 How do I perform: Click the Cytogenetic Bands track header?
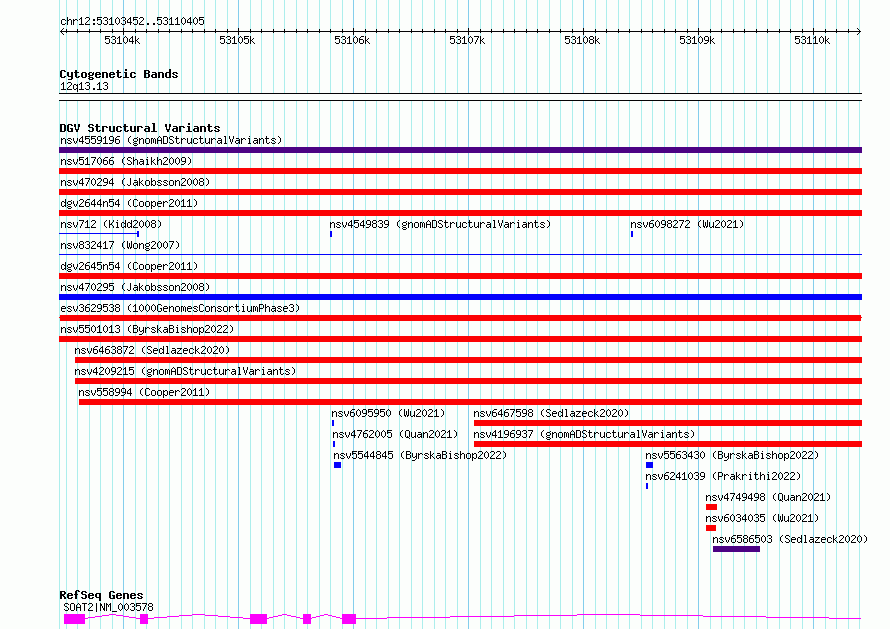(x=118, y=74)
